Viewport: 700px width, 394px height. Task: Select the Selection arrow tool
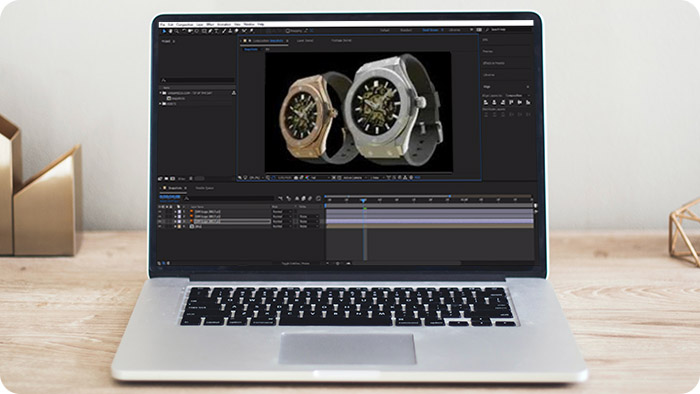point(164,31)
